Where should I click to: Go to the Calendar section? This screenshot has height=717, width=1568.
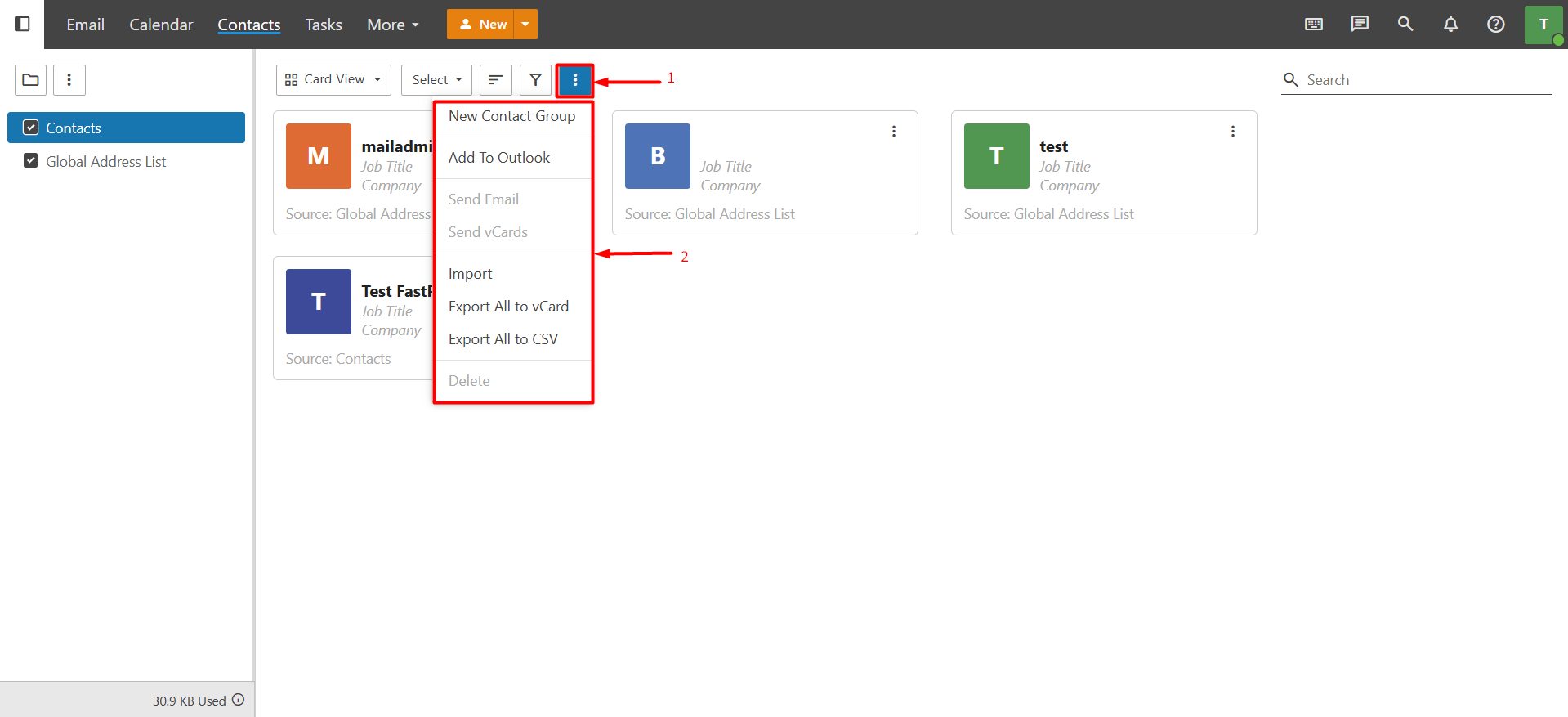coord(161,25)
